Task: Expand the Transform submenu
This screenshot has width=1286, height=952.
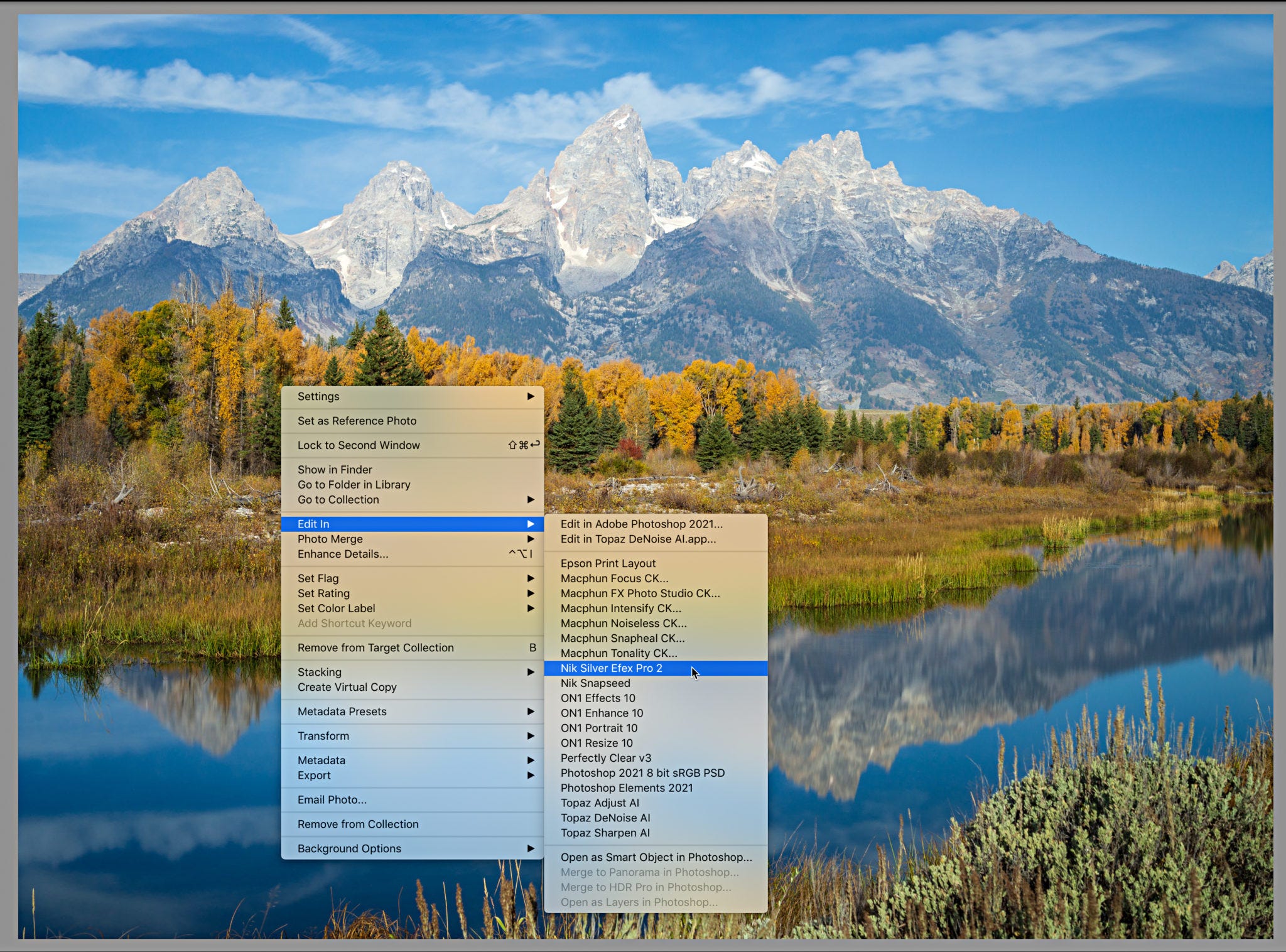Action: click(413, 736)
